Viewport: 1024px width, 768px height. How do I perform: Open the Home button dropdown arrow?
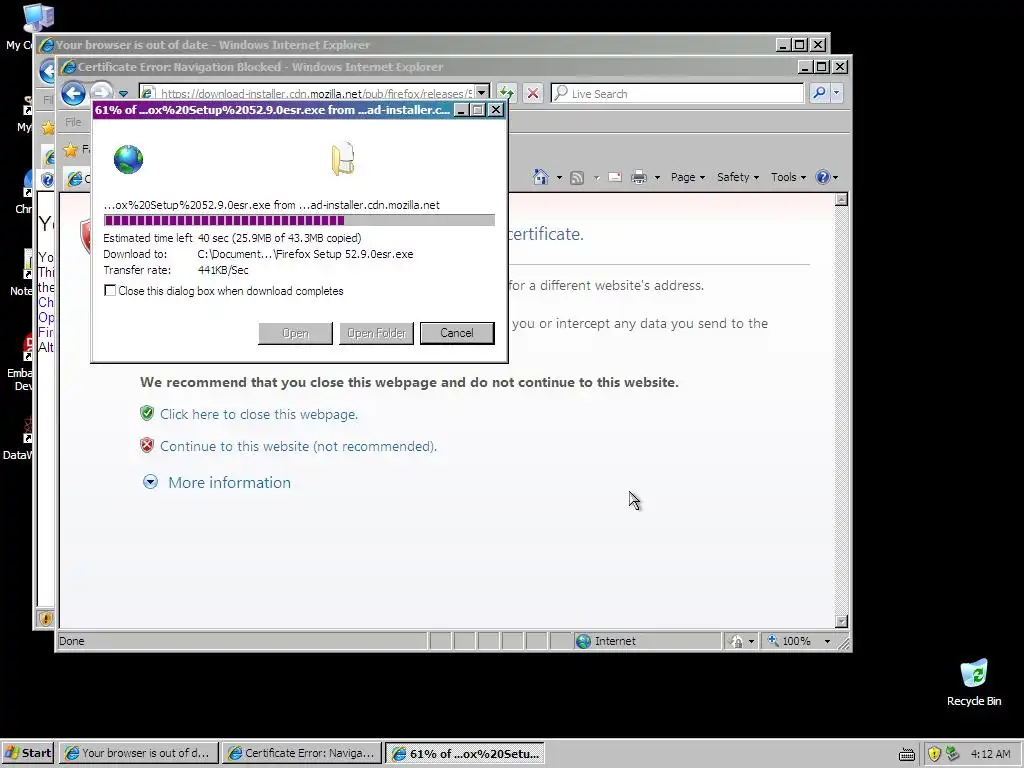[x=559, y=178]
